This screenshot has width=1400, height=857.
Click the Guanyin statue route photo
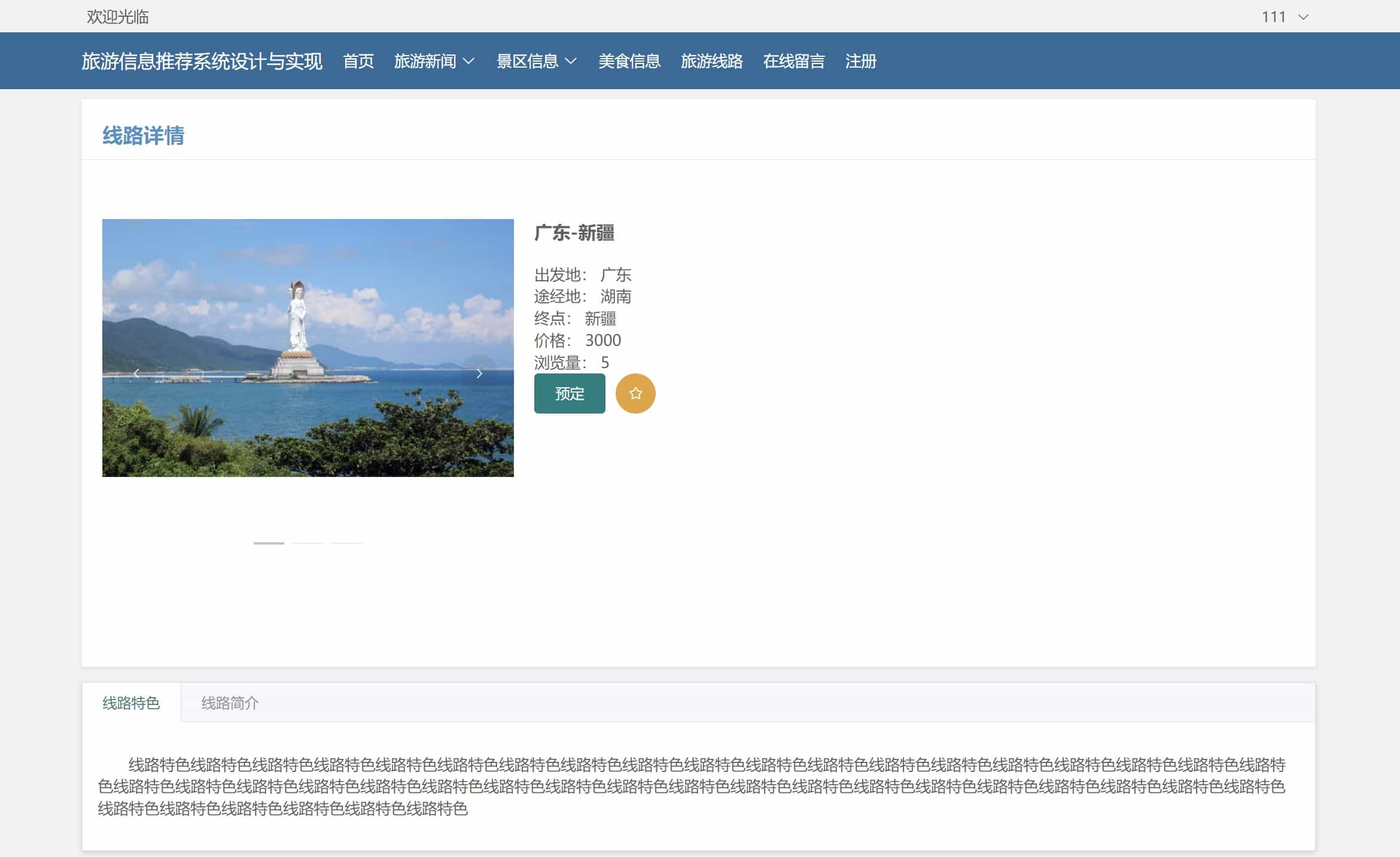[308, 348]
